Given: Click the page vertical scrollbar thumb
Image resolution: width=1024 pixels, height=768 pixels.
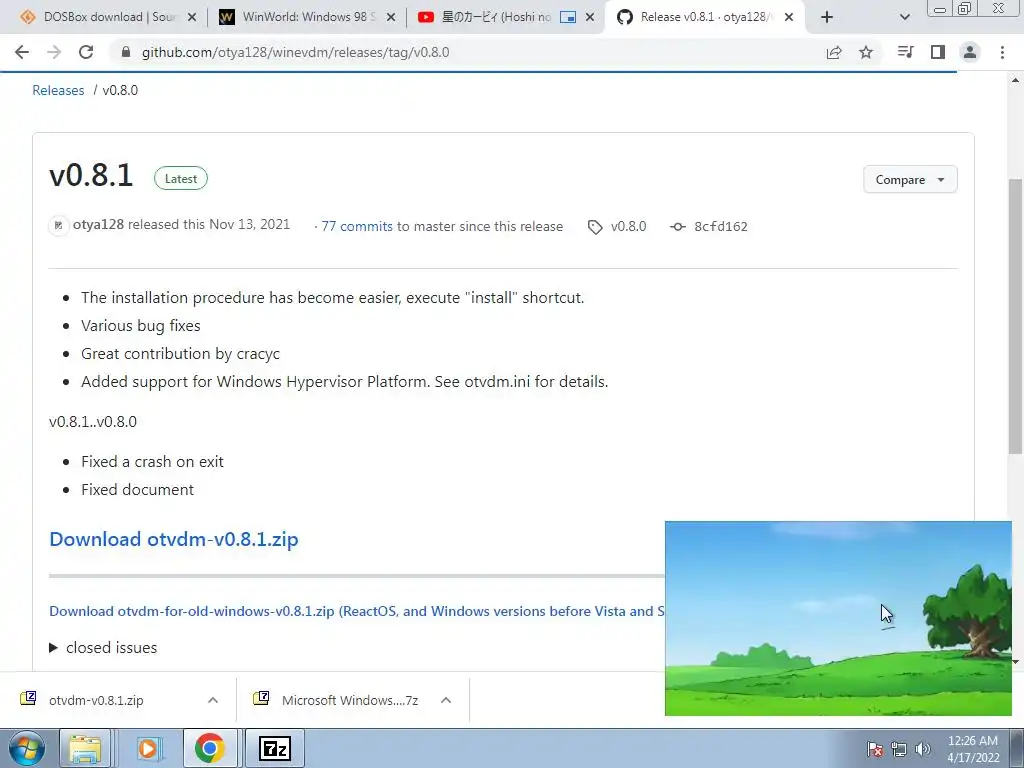Looking at the screenshot, I should 1016,316.
